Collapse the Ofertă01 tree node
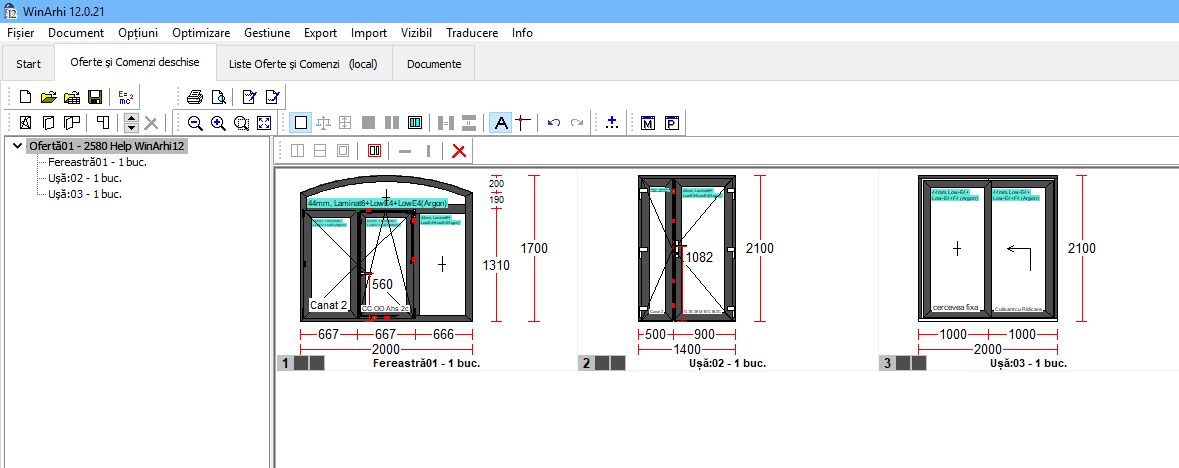 (x=17, y=146)
